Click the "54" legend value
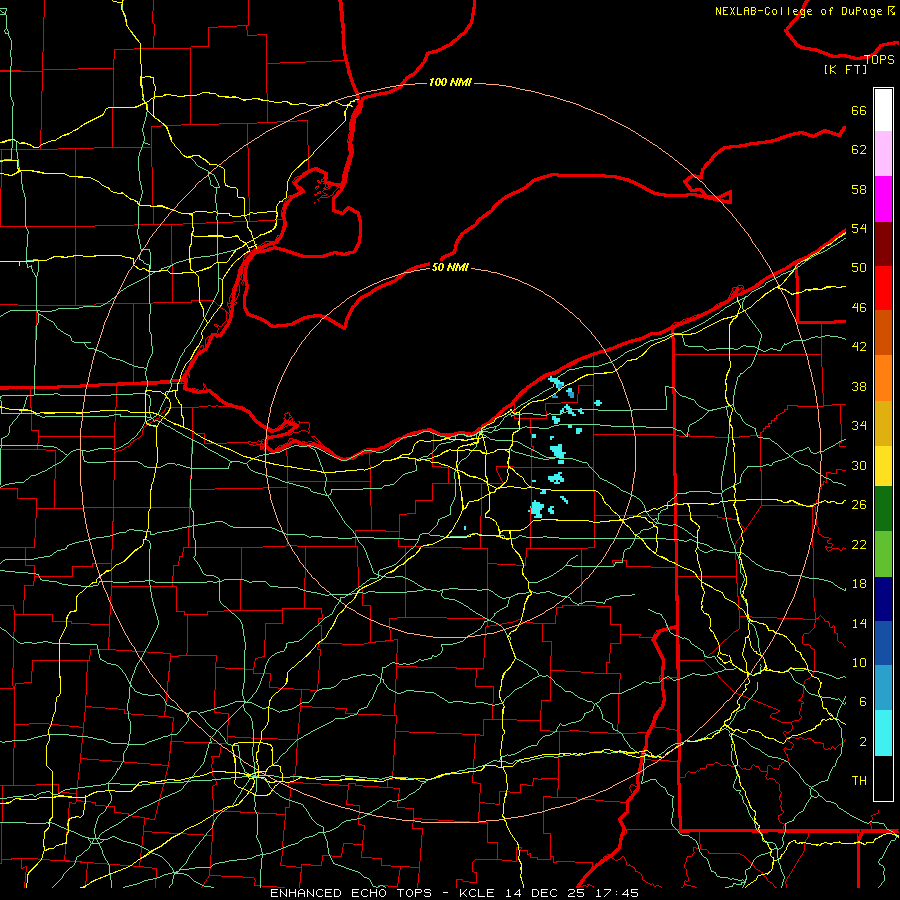 [x=859, y=228]
